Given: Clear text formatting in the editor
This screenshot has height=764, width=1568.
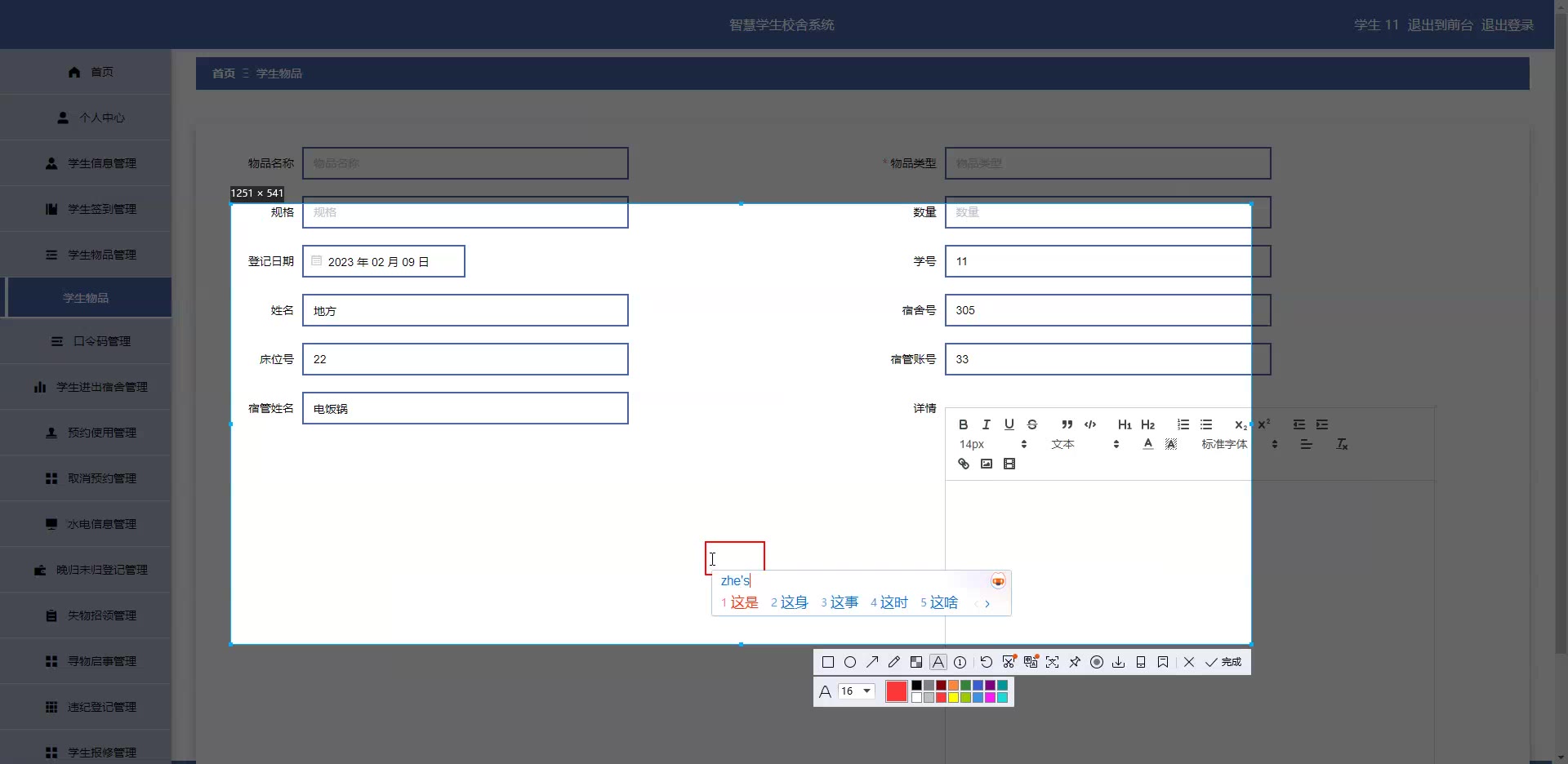Looking at the screenshot, I should coord(1342,444).
